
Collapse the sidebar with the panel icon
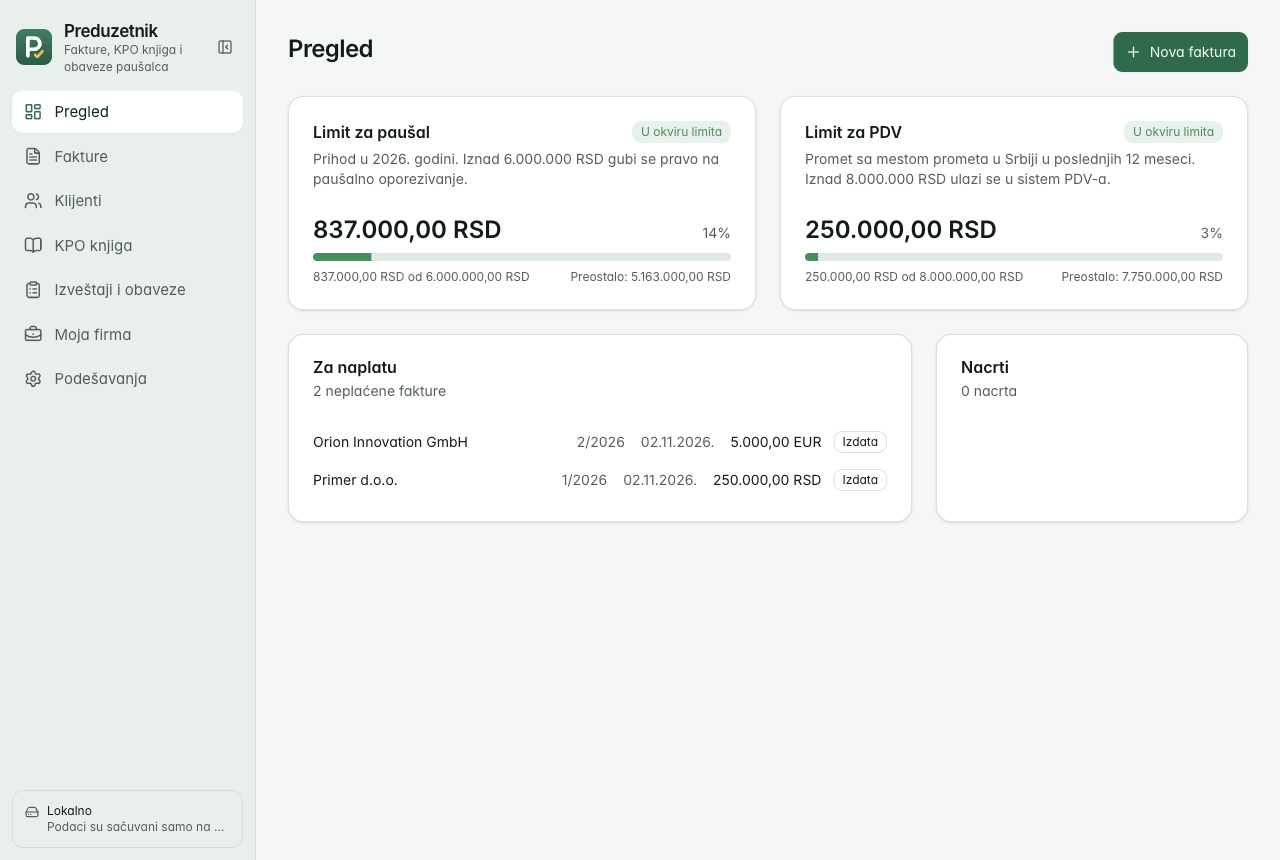[x=225, y=47]
